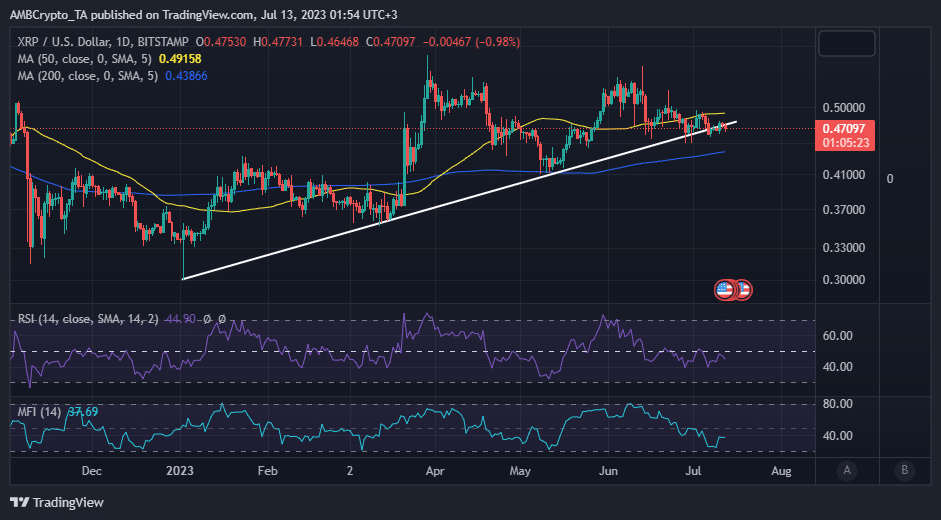Image resolution: width=941 pixels, height=520 pixels.
Task: Toggle auto scale with the A button
Action: point(847,470)
